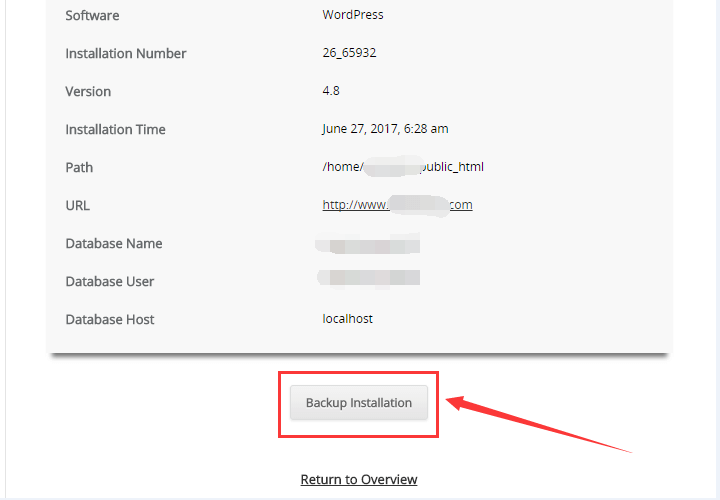Select the localhost database host value

[347, 319]
